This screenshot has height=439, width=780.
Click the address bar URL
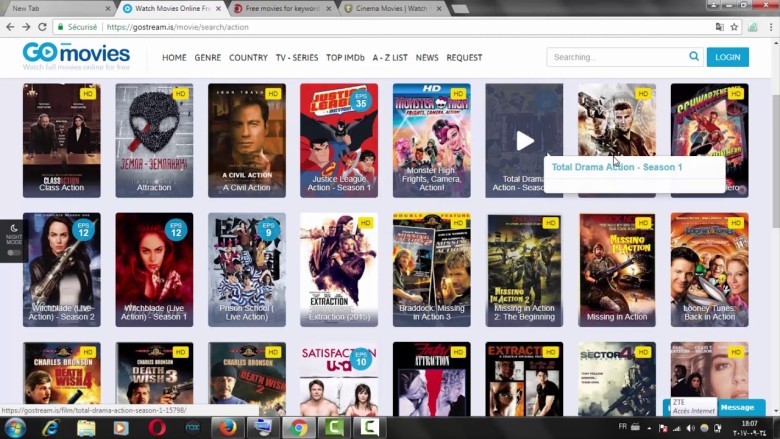(x=178, y=27)
